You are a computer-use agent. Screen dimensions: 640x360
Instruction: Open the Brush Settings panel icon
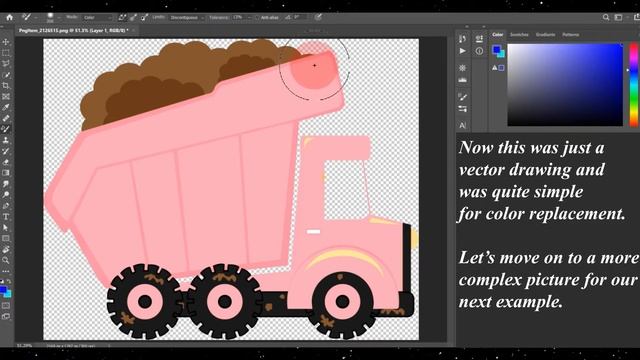(462, 97)
